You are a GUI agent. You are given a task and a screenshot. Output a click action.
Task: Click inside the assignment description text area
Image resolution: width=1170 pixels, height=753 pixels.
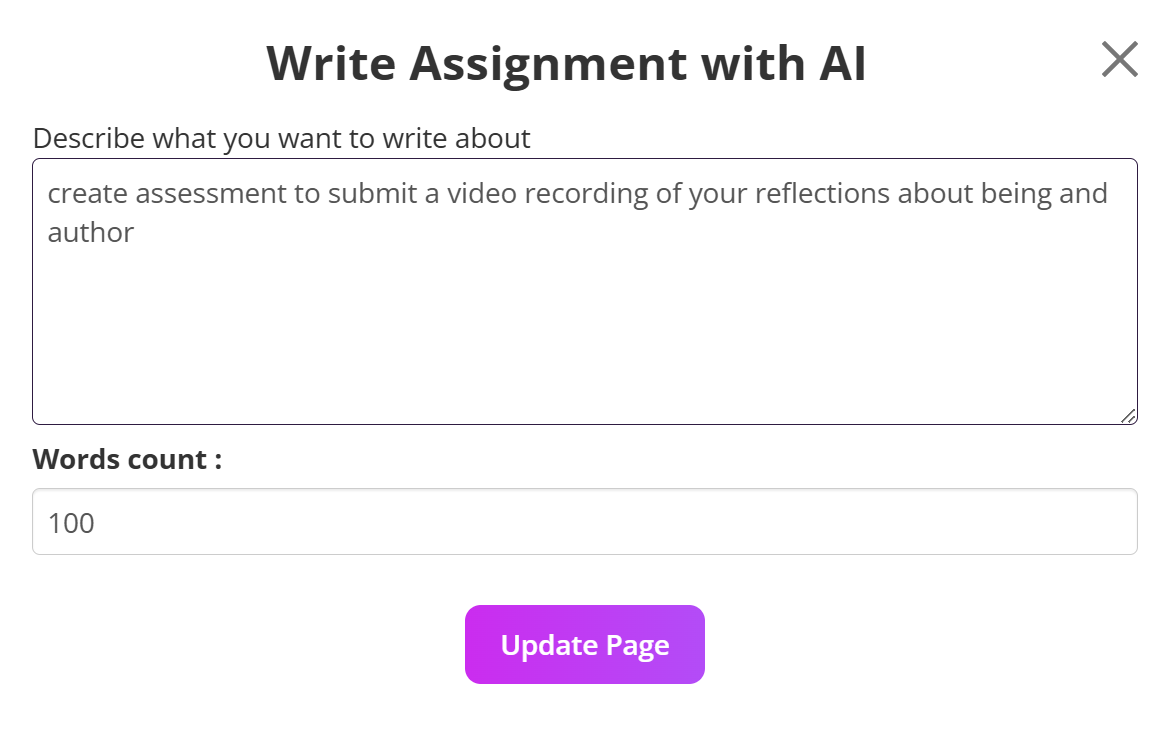click(x=584, y=320)
